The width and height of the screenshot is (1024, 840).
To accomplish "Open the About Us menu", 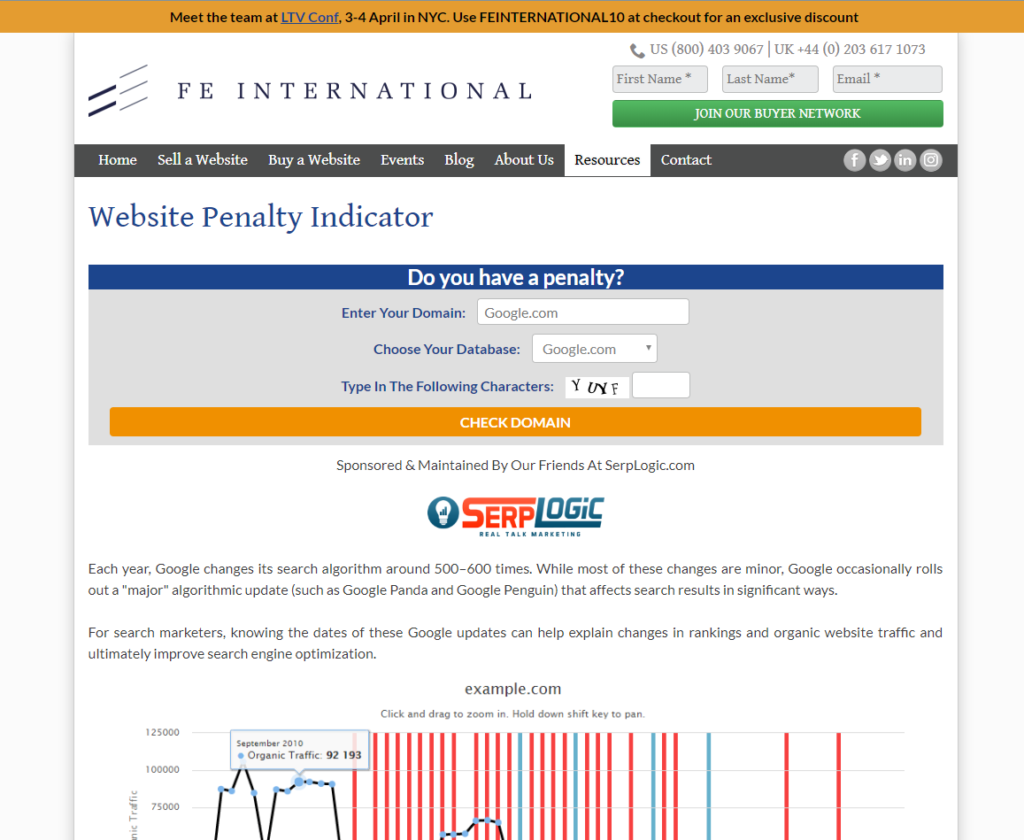I will pyautogui.click(x=524, y=160).
